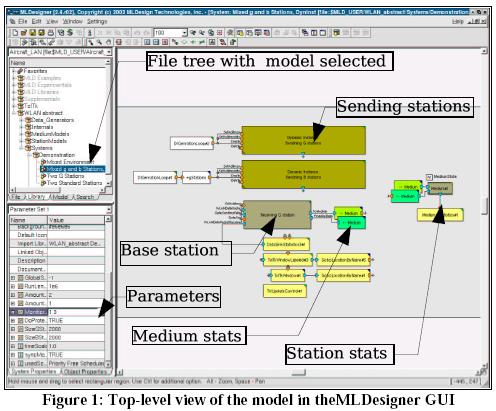Switch to the Library tab
The height and width of the screenshot is (411, 496).
(35, 197)
